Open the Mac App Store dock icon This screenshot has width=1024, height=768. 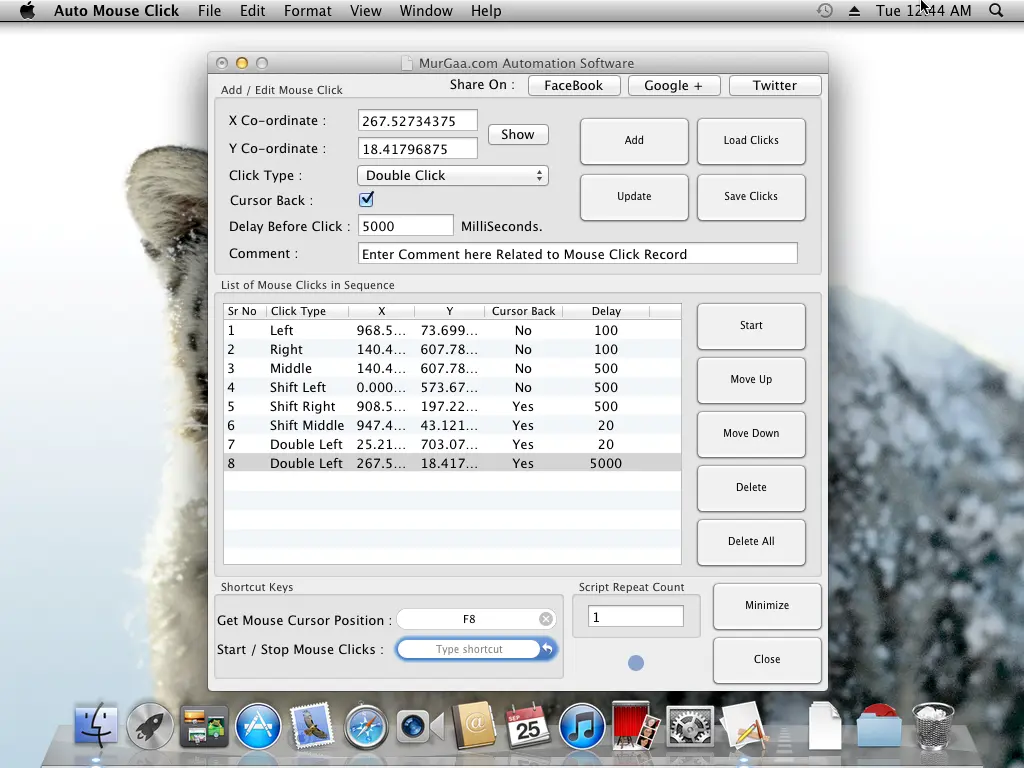[x=258, y=726]
